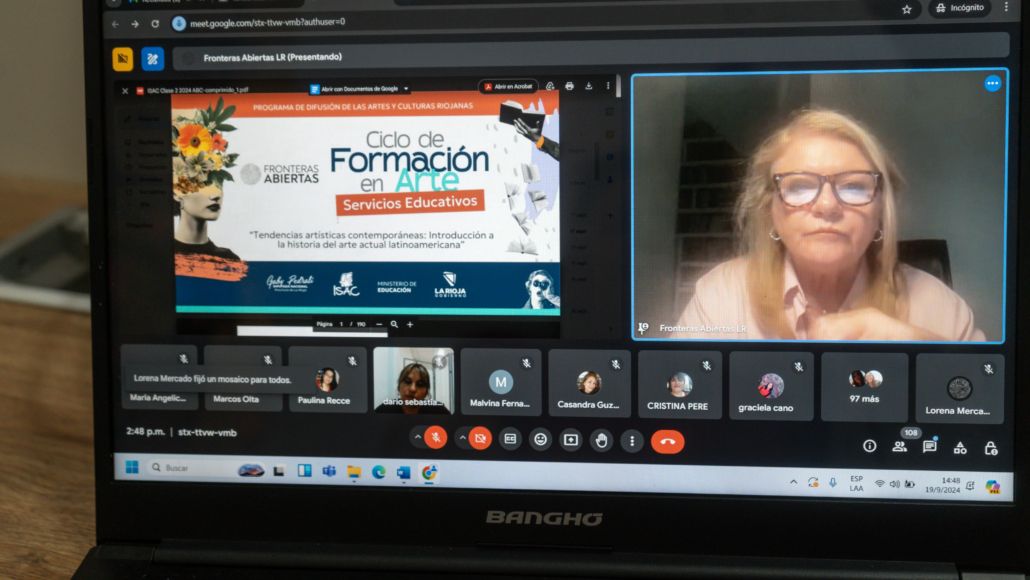The height and width of the screenshot is (580, 1030).
Task: Open File Explorer from taskbar
Action: (353, 472)
